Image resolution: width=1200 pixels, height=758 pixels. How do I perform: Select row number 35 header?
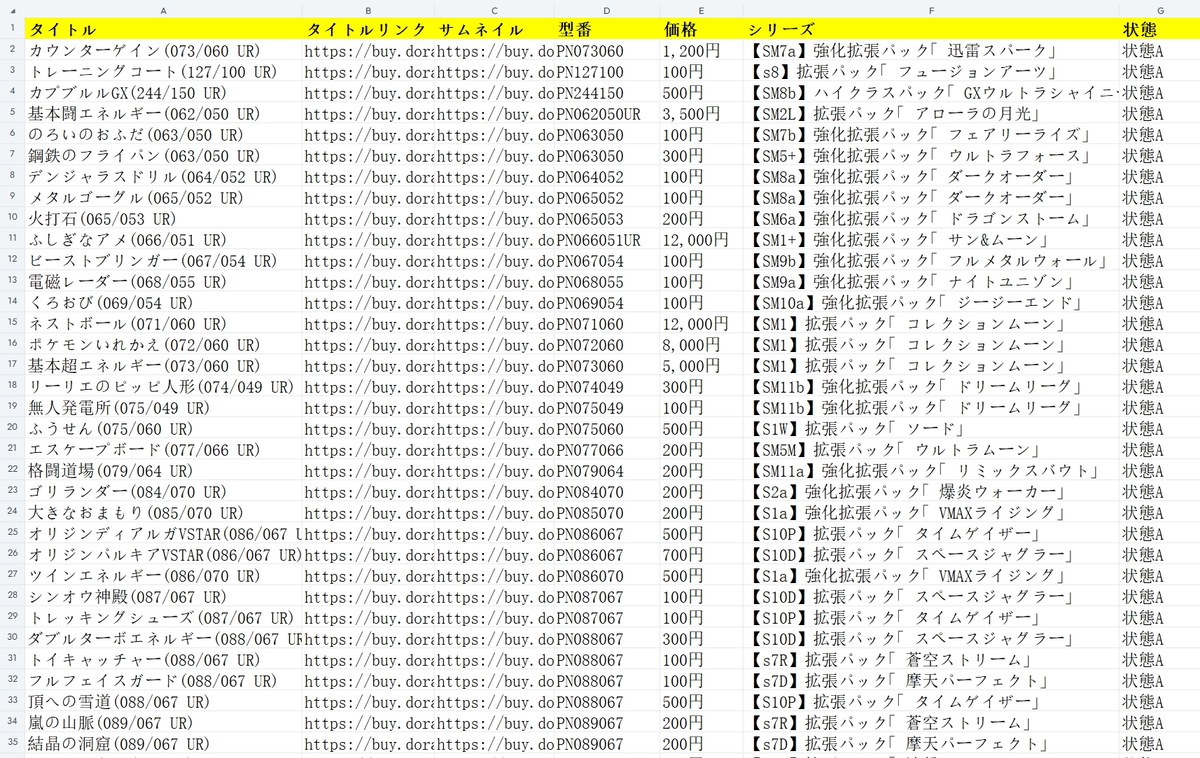pos(12,744)
